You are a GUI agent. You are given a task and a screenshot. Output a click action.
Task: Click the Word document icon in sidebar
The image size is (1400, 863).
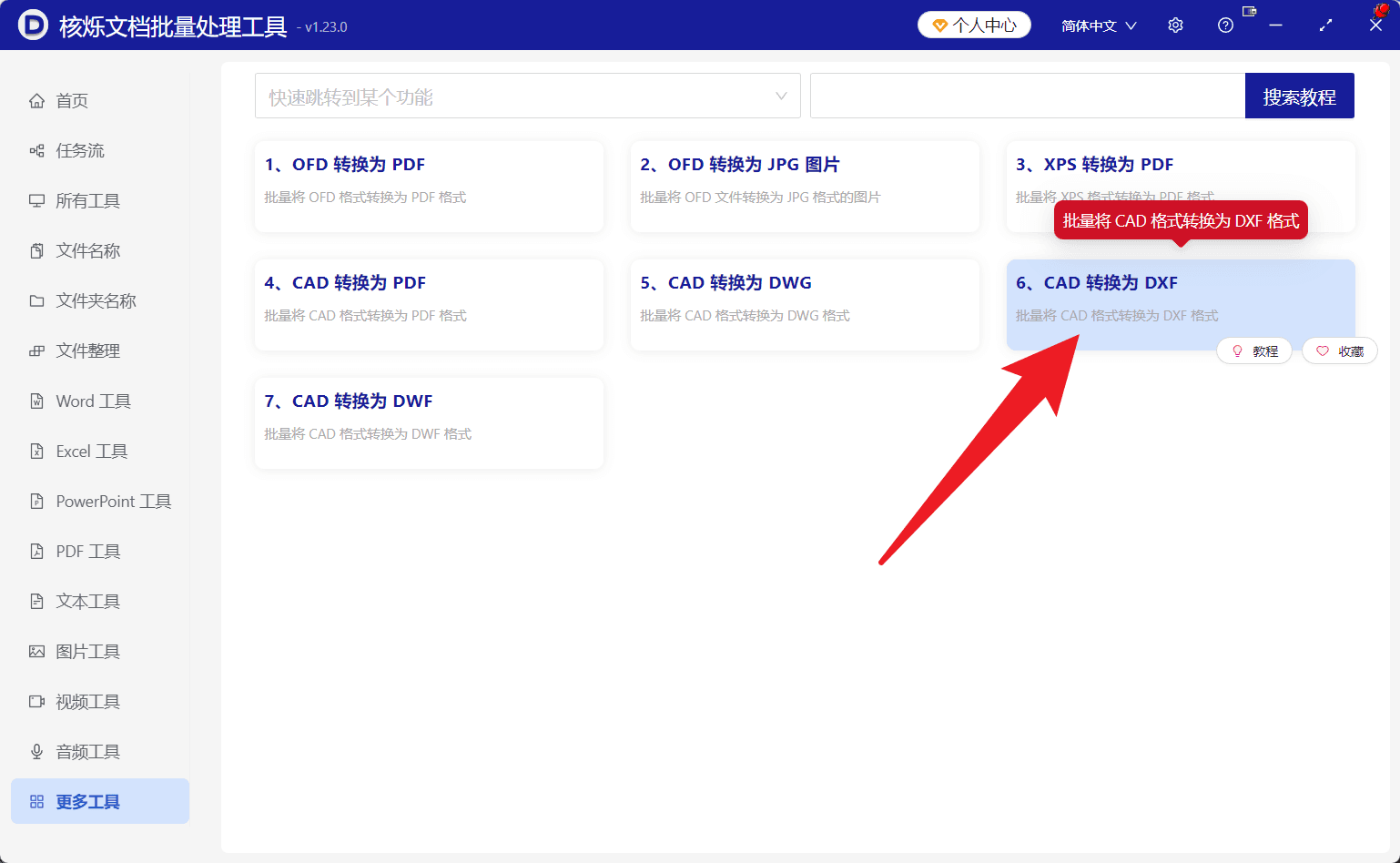36,401
